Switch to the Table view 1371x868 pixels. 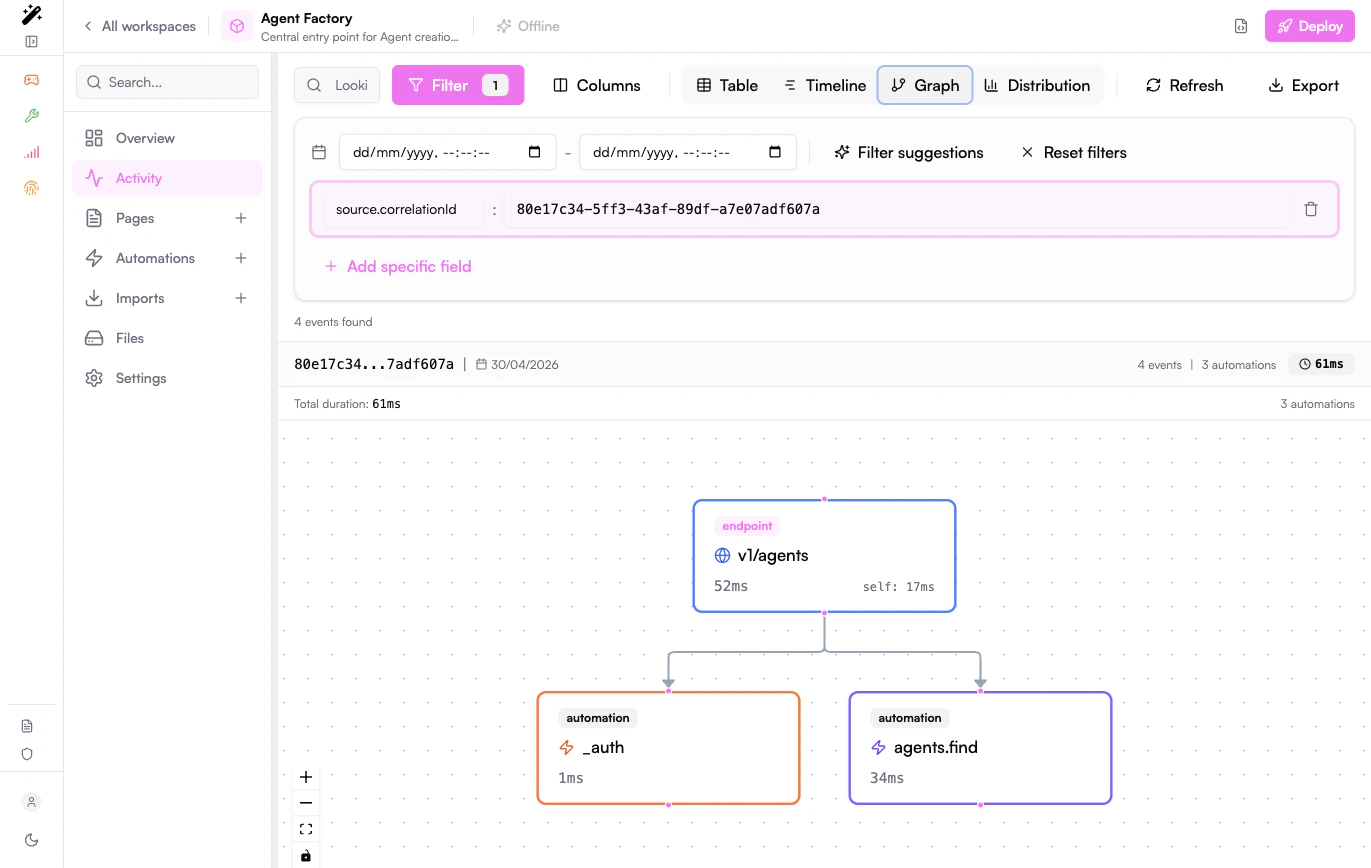(727, 85)
